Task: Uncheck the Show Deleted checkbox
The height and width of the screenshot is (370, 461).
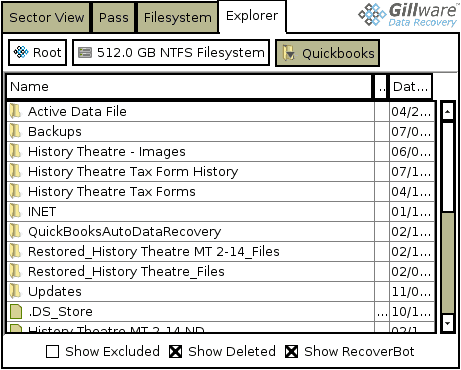Action: point(175,352)
